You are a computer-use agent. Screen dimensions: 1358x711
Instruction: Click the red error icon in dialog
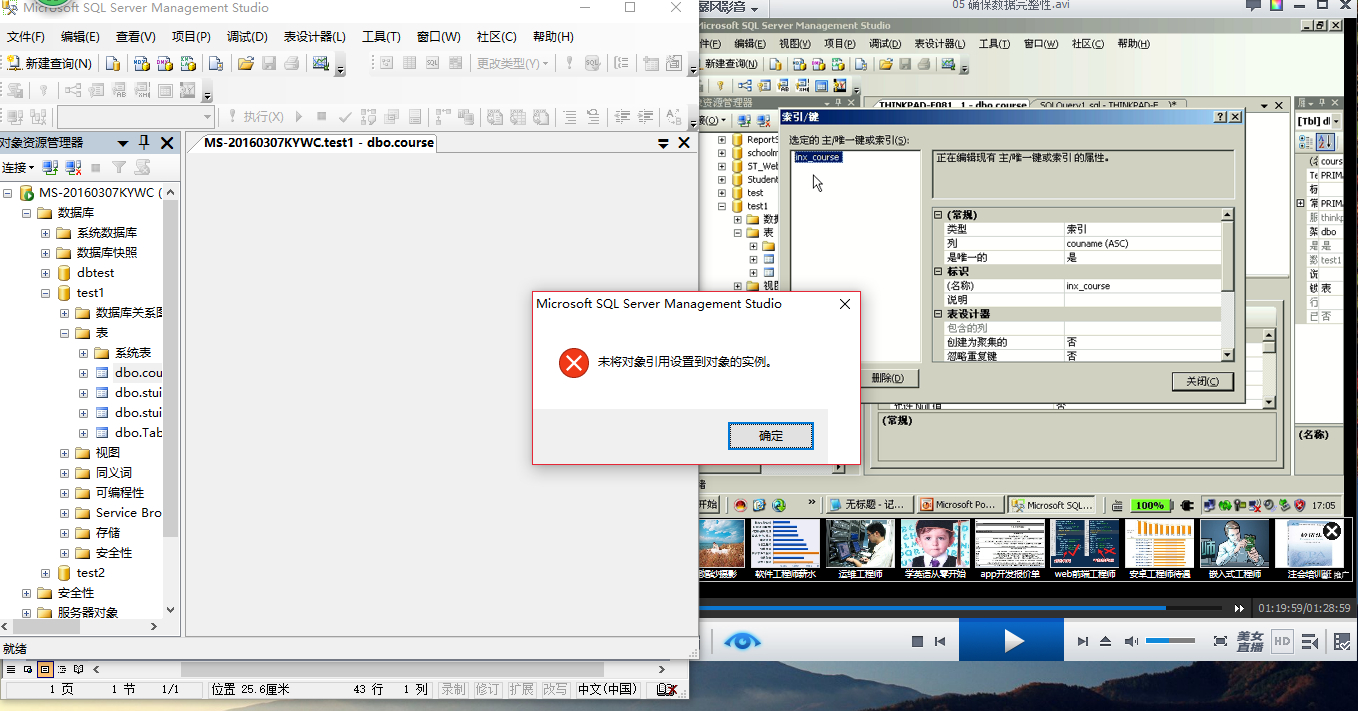pyautogui.click(x=574, y=362)
